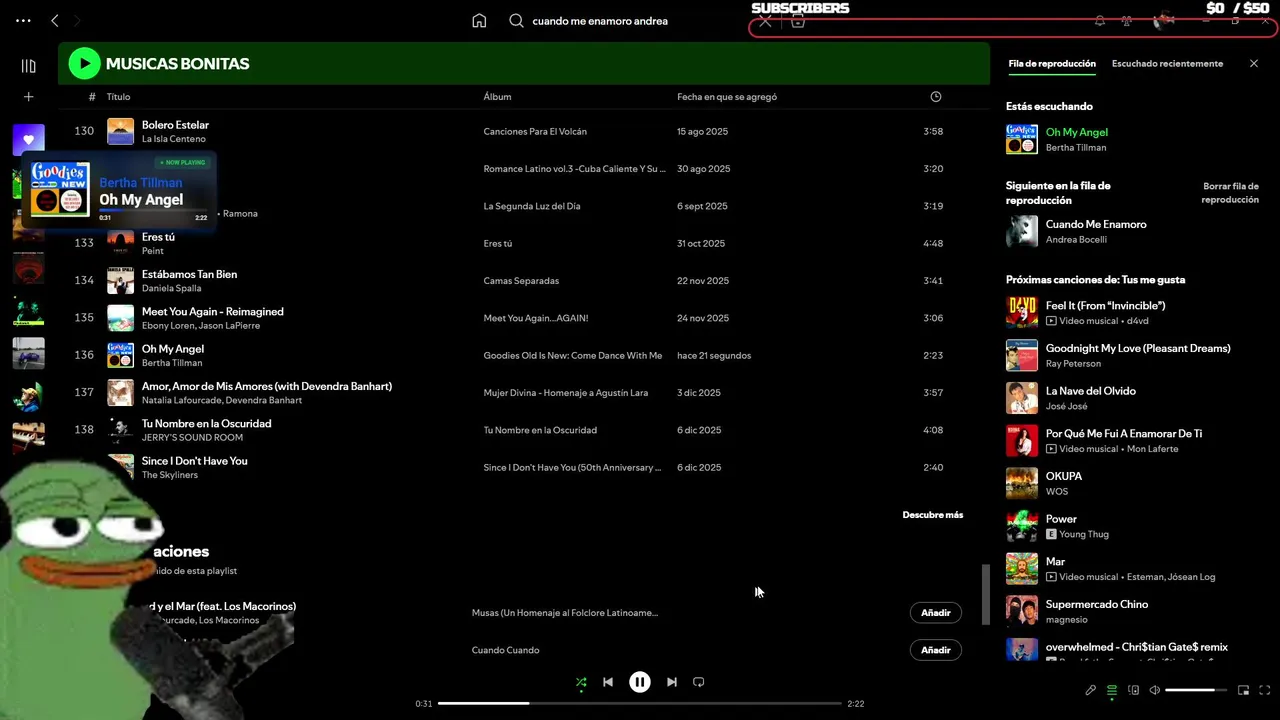
Task: Open album link 'Canciones Para El Volcán'
Action: (535, 132)
